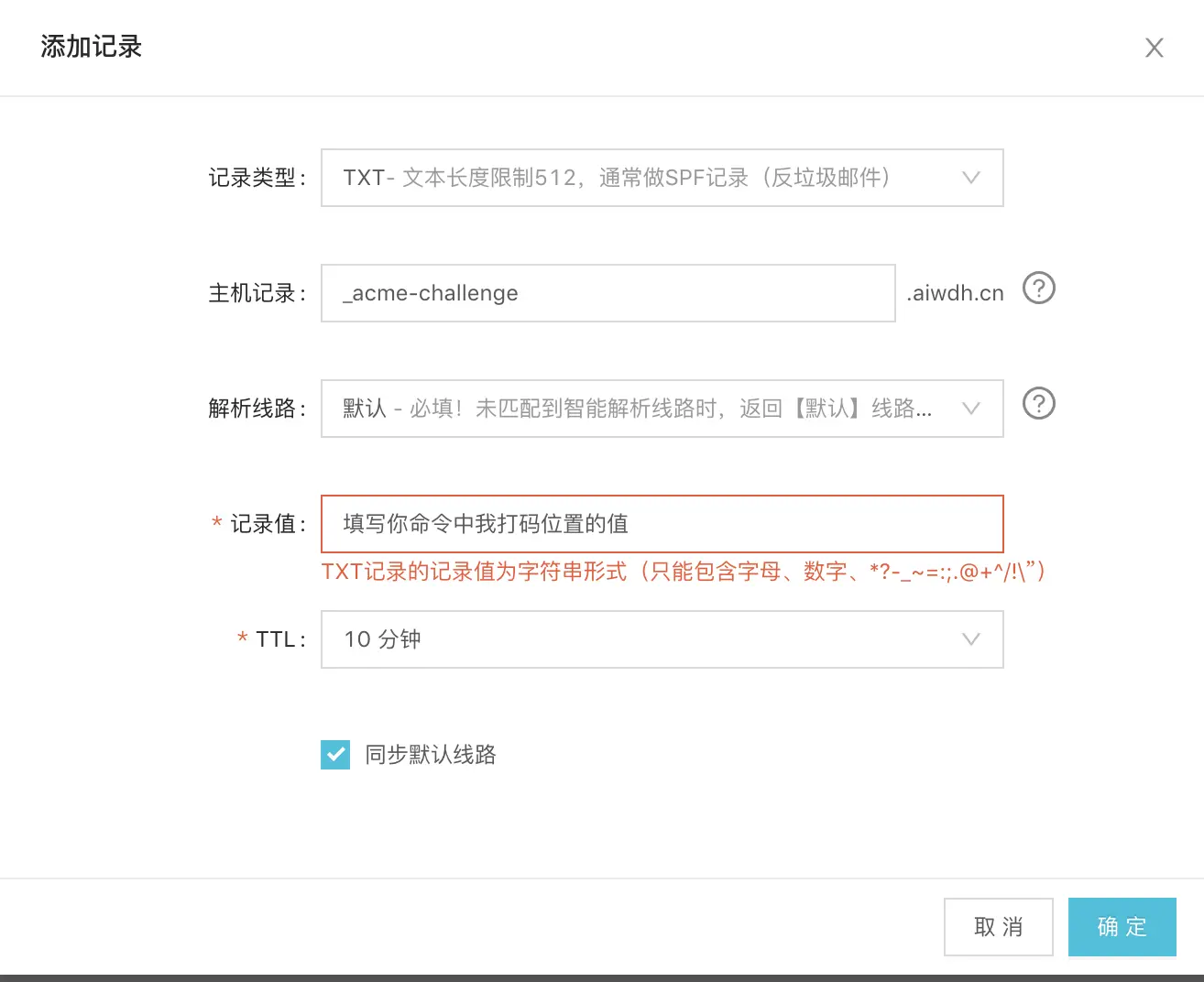The height and width of the screenshot is (982, 1204).
Task: Click the question mark icon near .aiwdh.cn suffix
Action: 1038,289
